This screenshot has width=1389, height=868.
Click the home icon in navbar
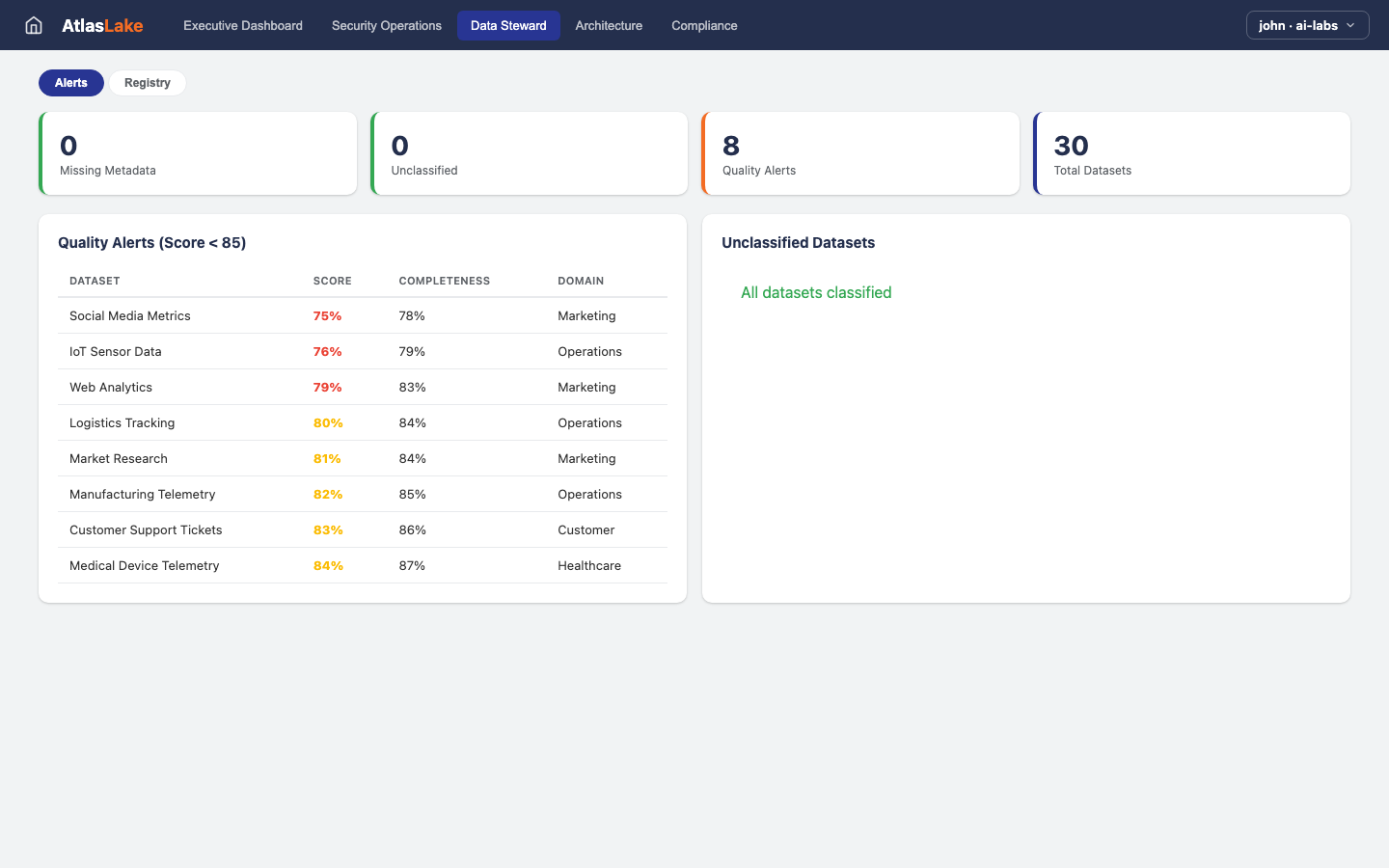[x=34, y=25]
